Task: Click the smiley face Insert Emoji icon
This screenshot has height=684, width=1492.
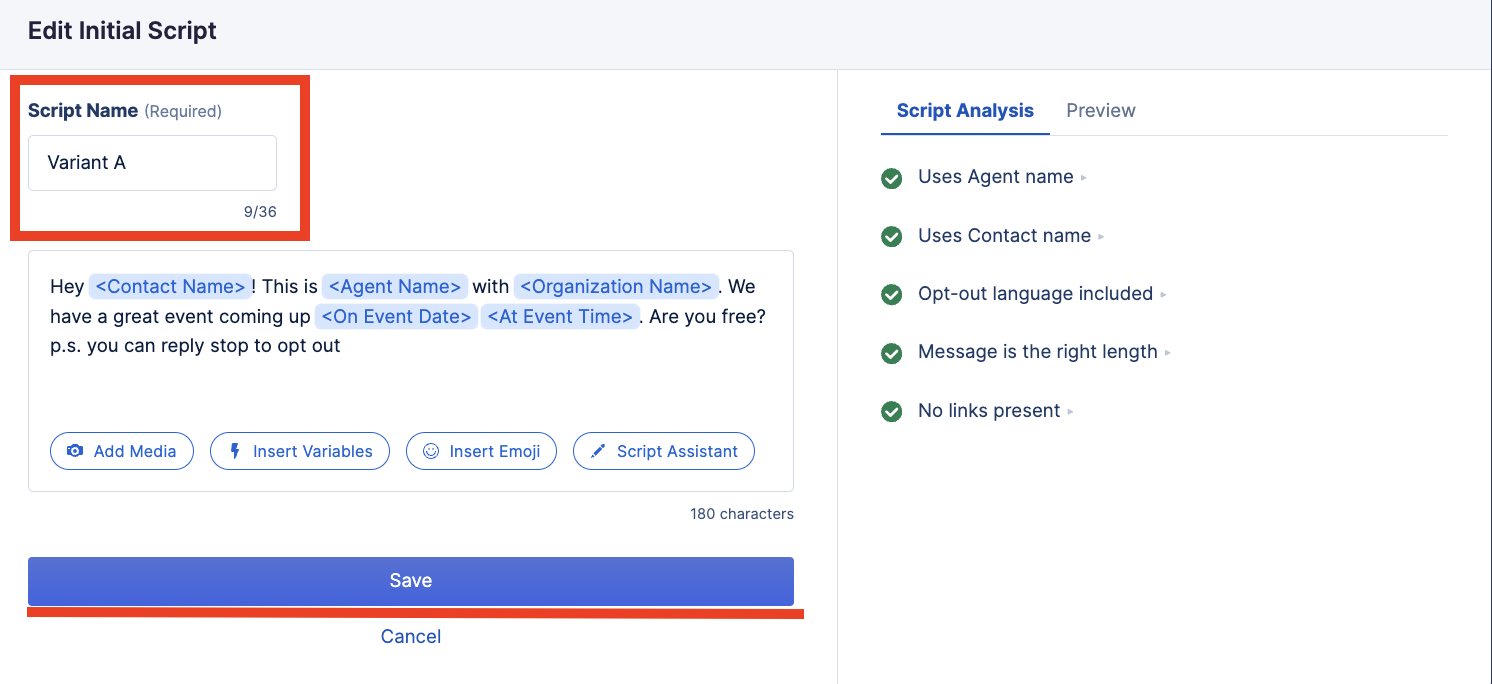Action: [x=431, y=451]
